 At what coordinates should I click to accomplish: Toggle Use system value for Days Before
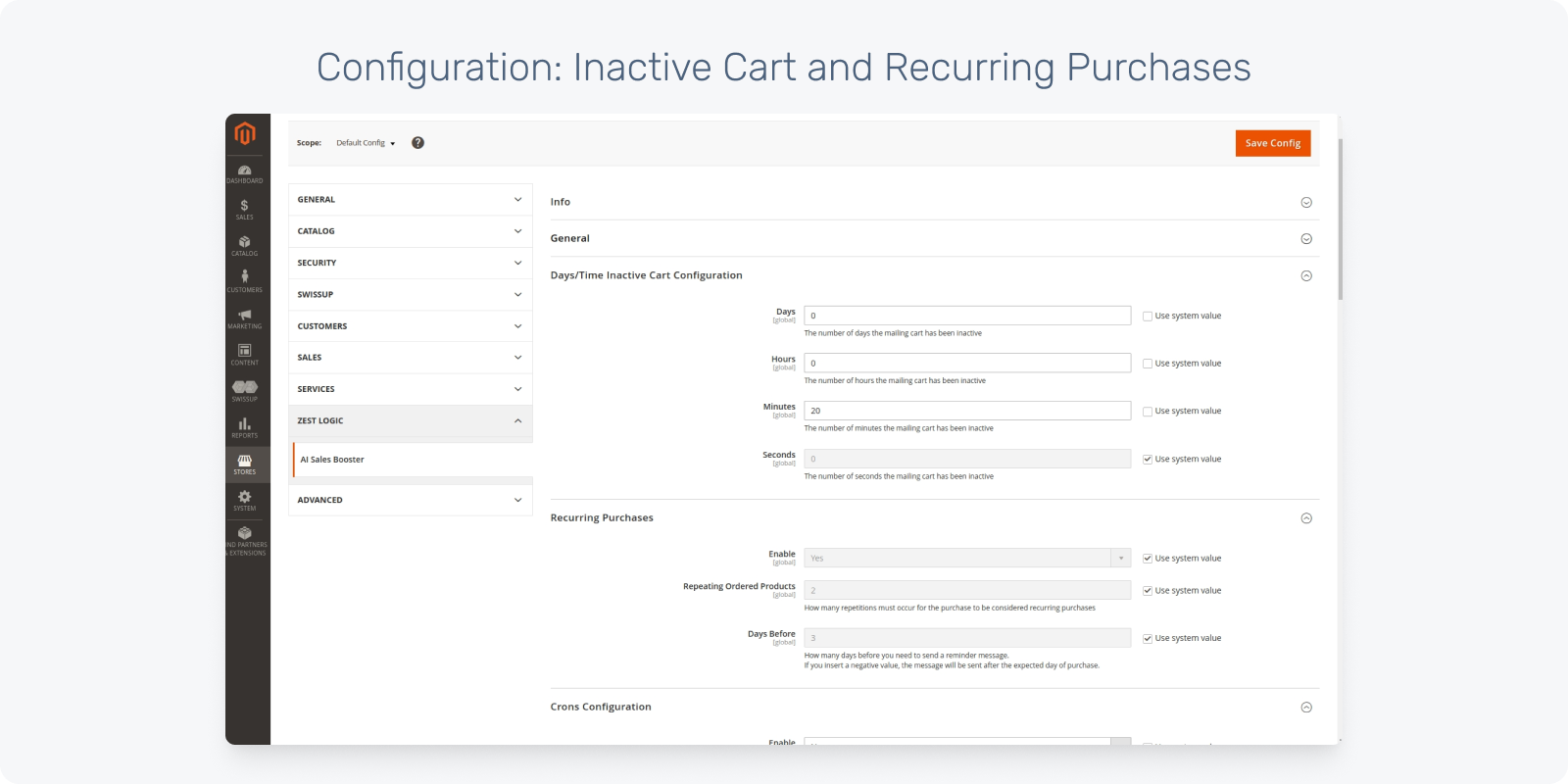click(x=1148, y=639)
